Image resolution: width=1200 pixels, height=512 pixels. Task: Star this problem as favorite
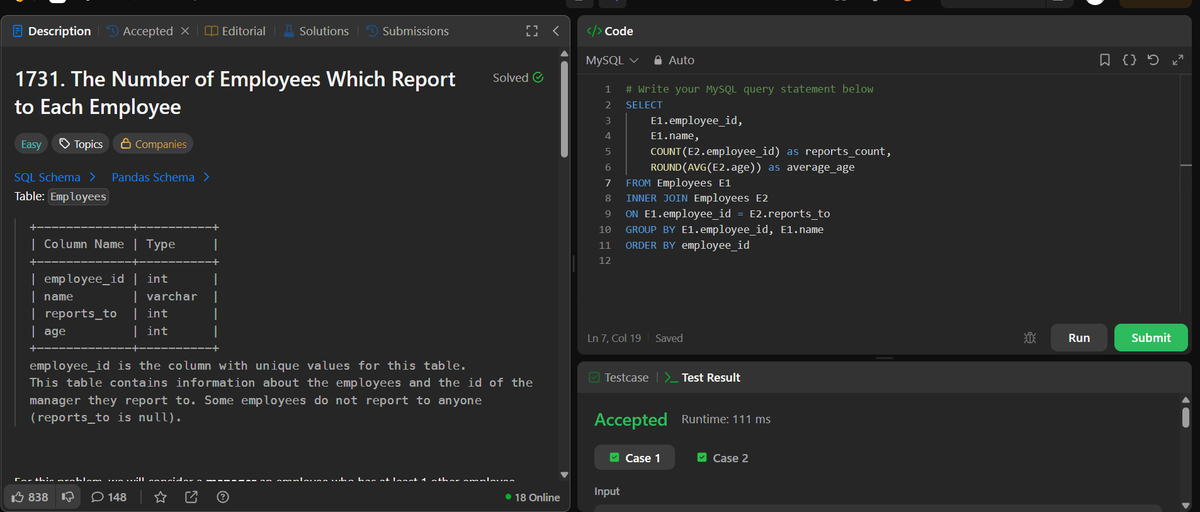(x=160, y=497)
